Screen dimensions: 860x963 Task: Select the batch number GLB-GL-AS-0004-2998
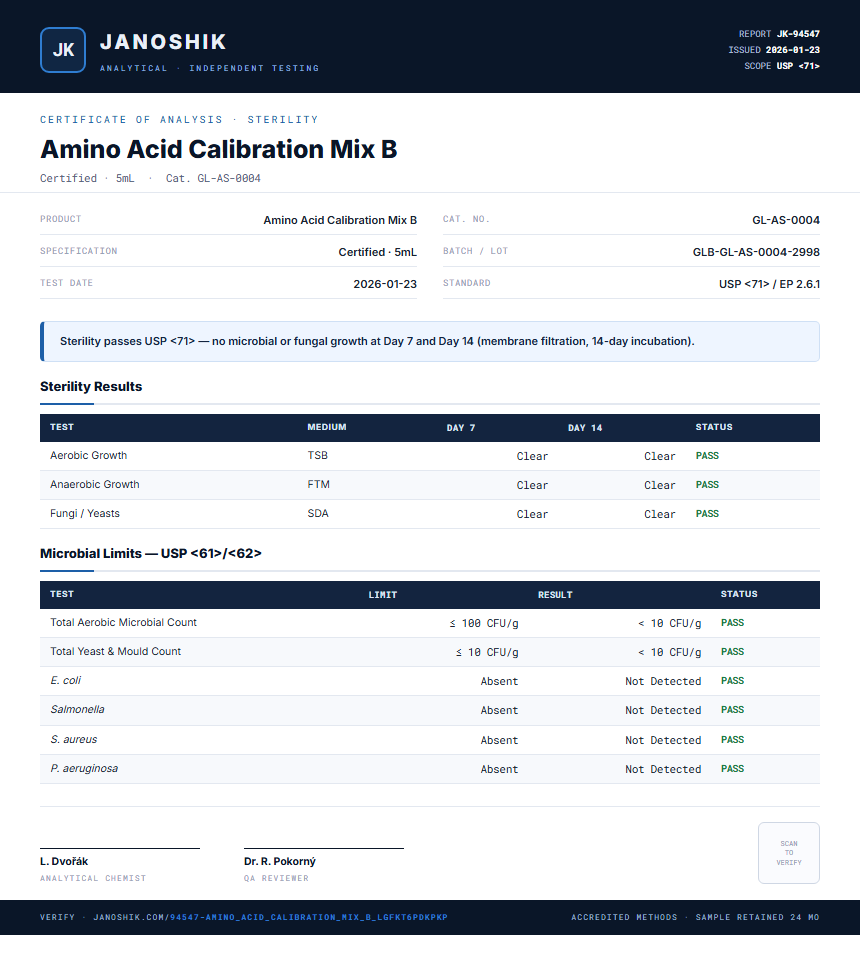756,252
